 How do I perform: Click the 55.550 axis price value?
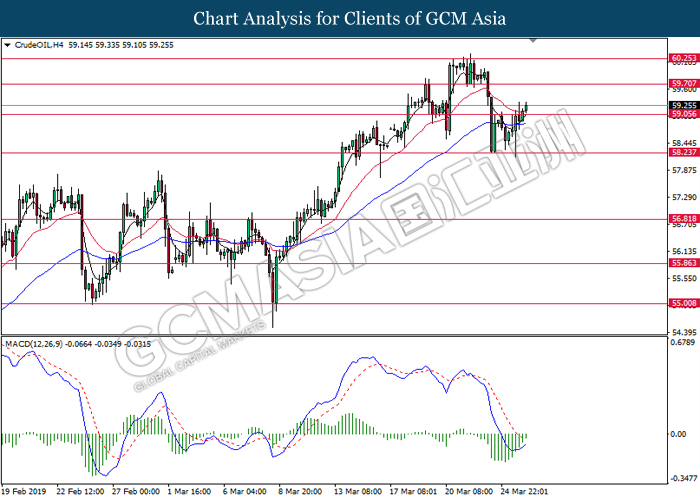tap(684, 279)
